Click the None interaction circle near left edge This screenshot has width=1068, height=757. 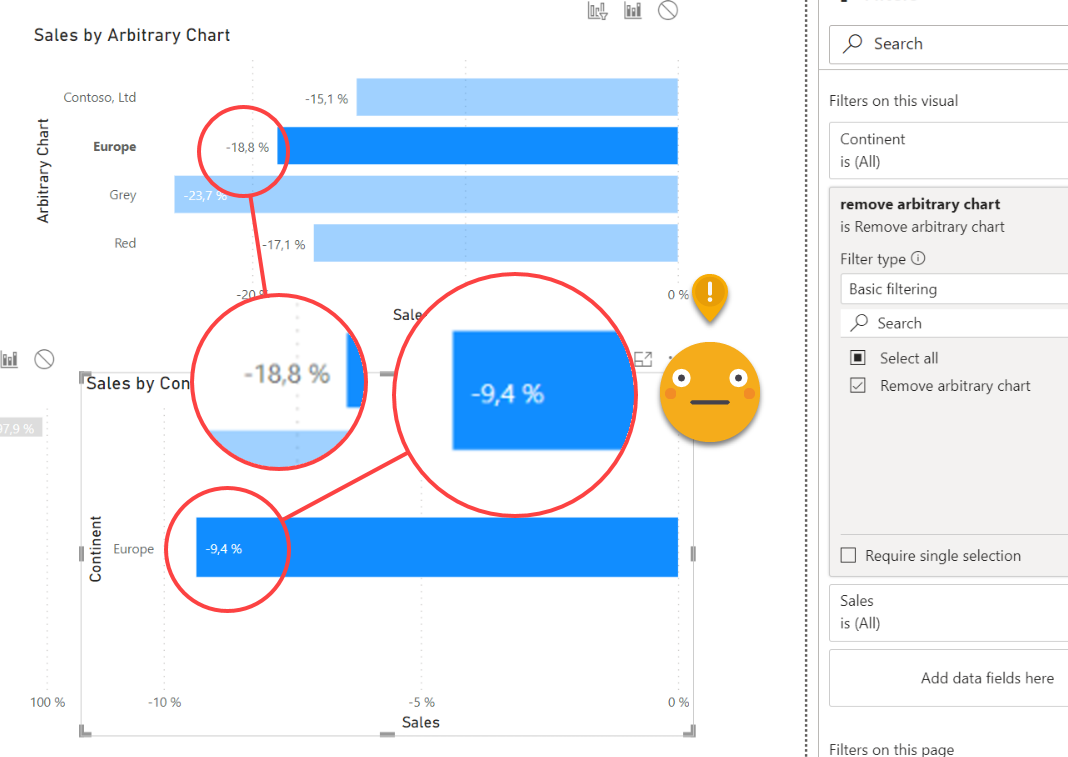point(44,359)
